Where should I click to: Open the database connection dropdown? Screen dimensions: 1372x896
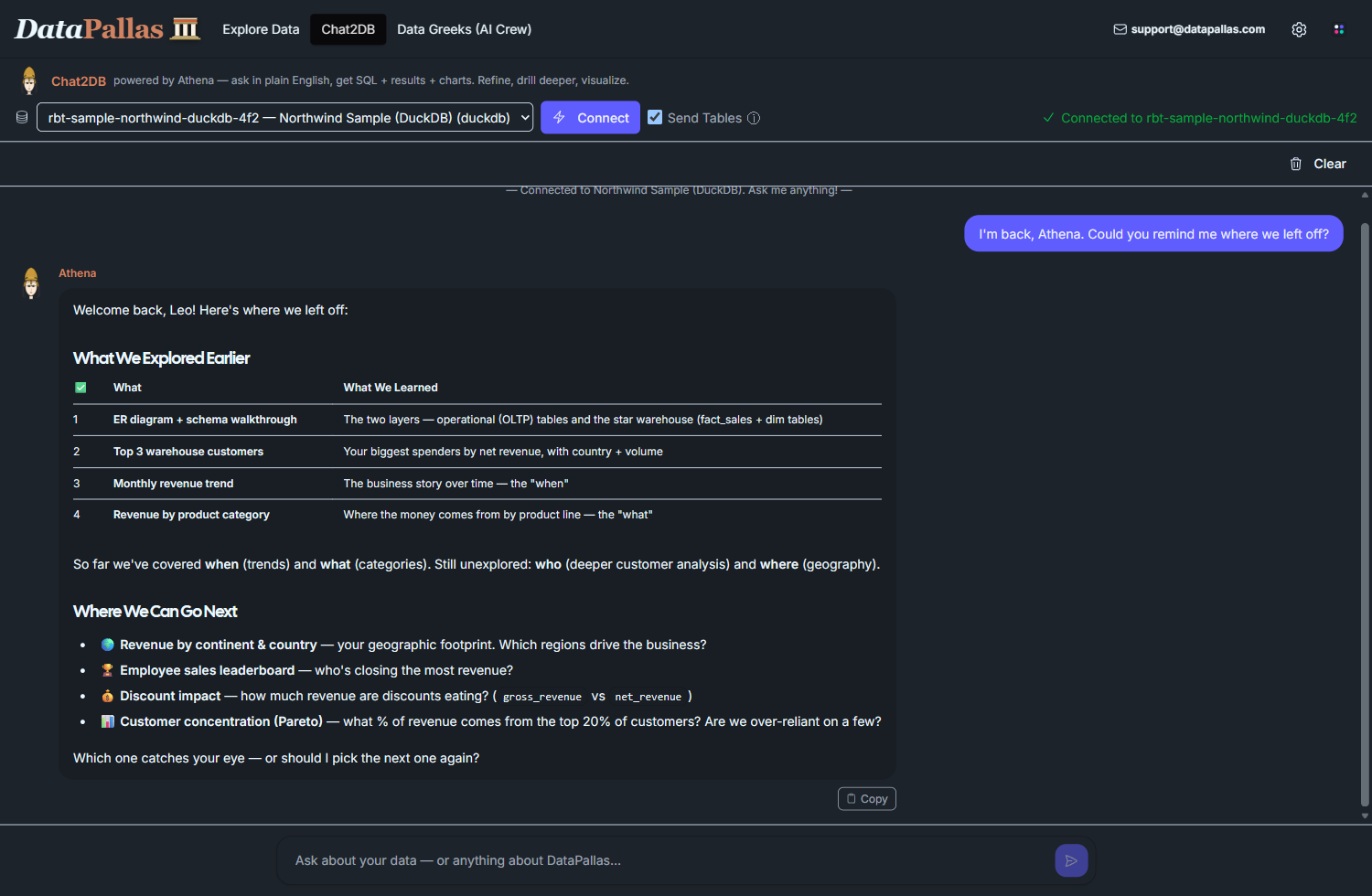[284, 117]
